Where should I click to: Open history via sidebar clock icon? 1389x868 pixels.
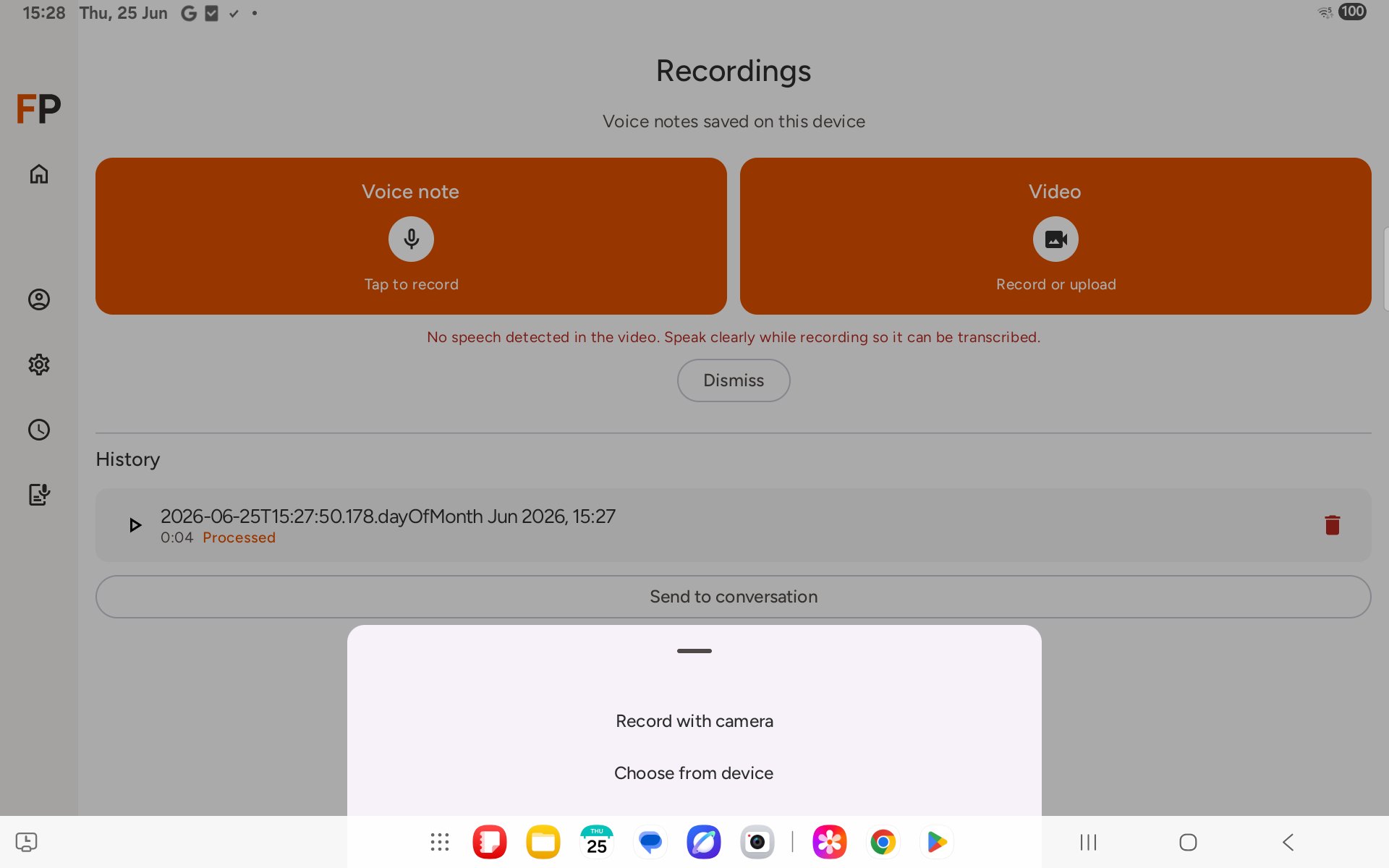click(x=39, y=430)
